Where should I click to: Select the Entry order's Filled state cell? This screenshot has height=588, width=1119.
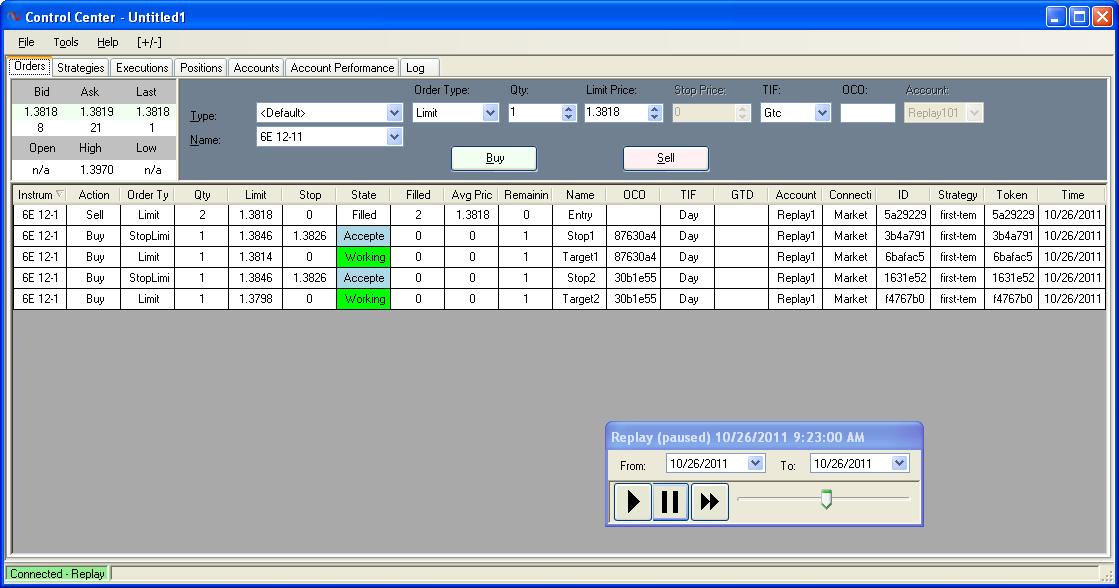363,215
